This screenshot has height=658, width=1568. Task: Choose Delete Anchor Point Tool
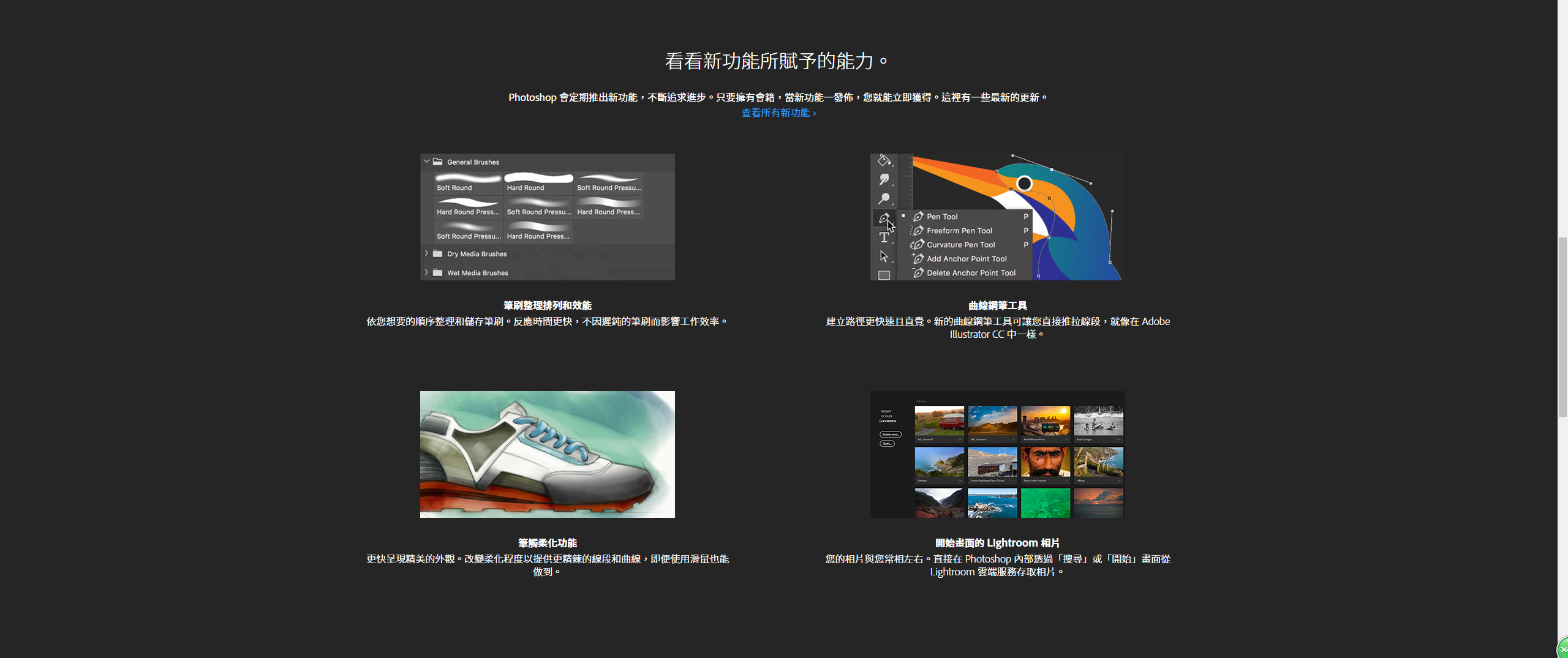(971, 273)
